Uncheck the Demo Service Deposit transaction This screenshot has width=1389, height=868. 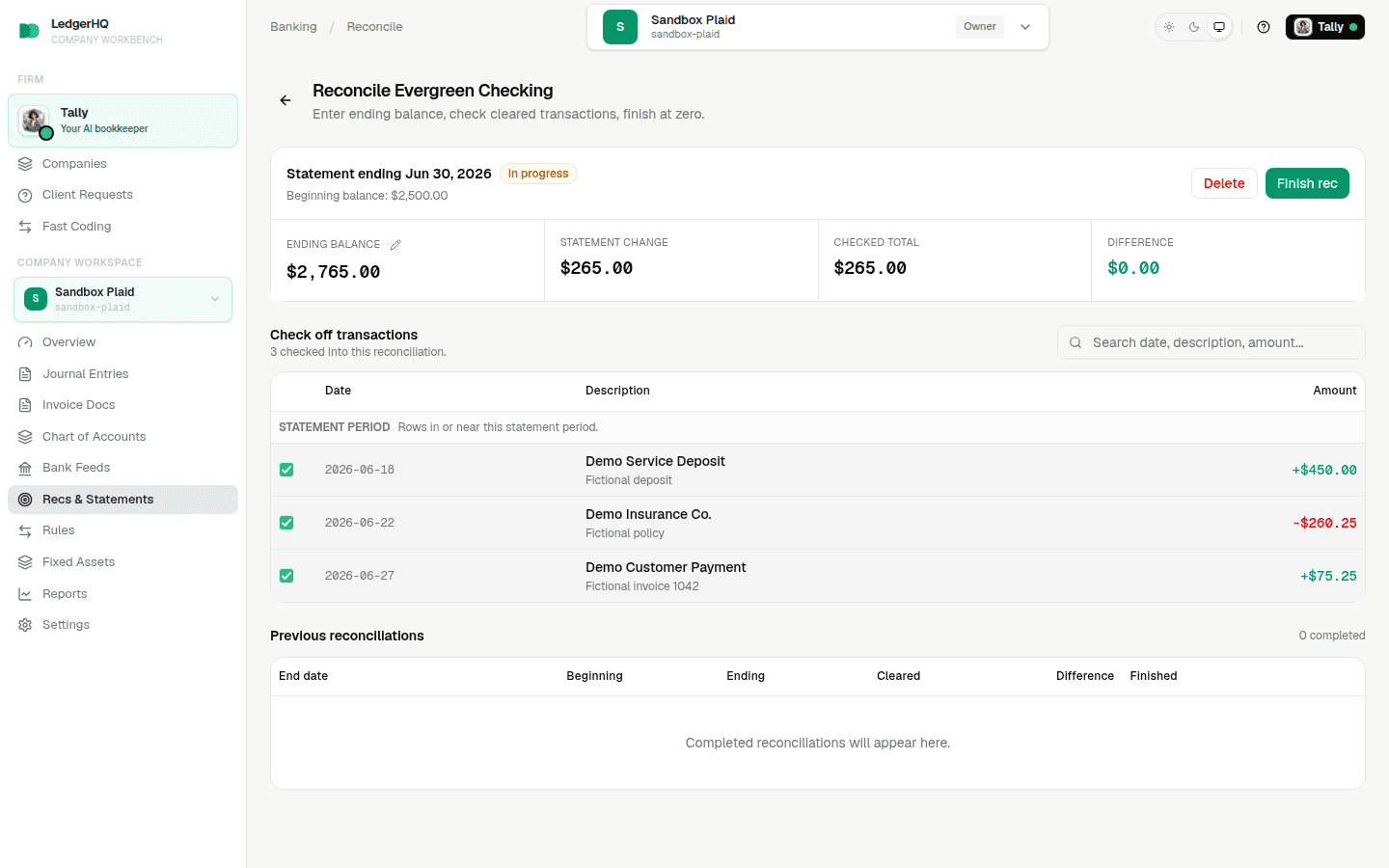pos(286,470)
